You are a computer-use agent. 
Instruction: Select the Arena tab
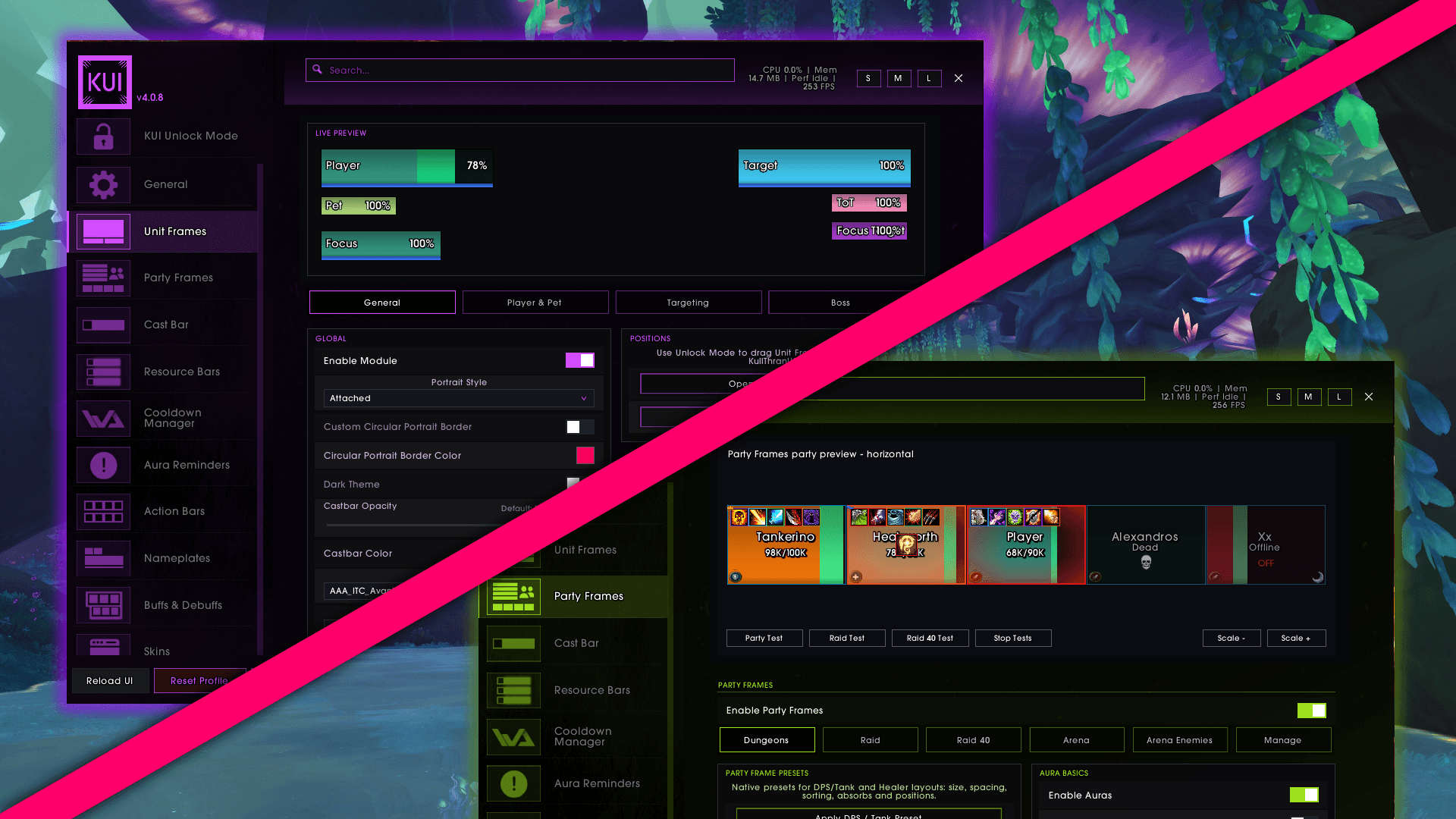[1077, 740]
